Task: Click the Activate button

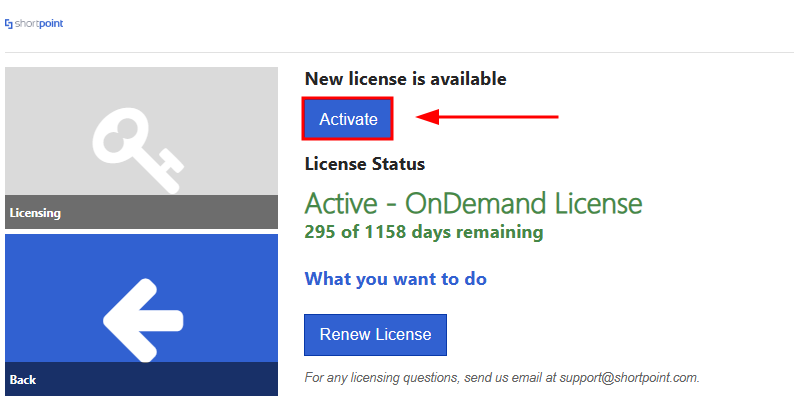Action: tap(348, 119)
